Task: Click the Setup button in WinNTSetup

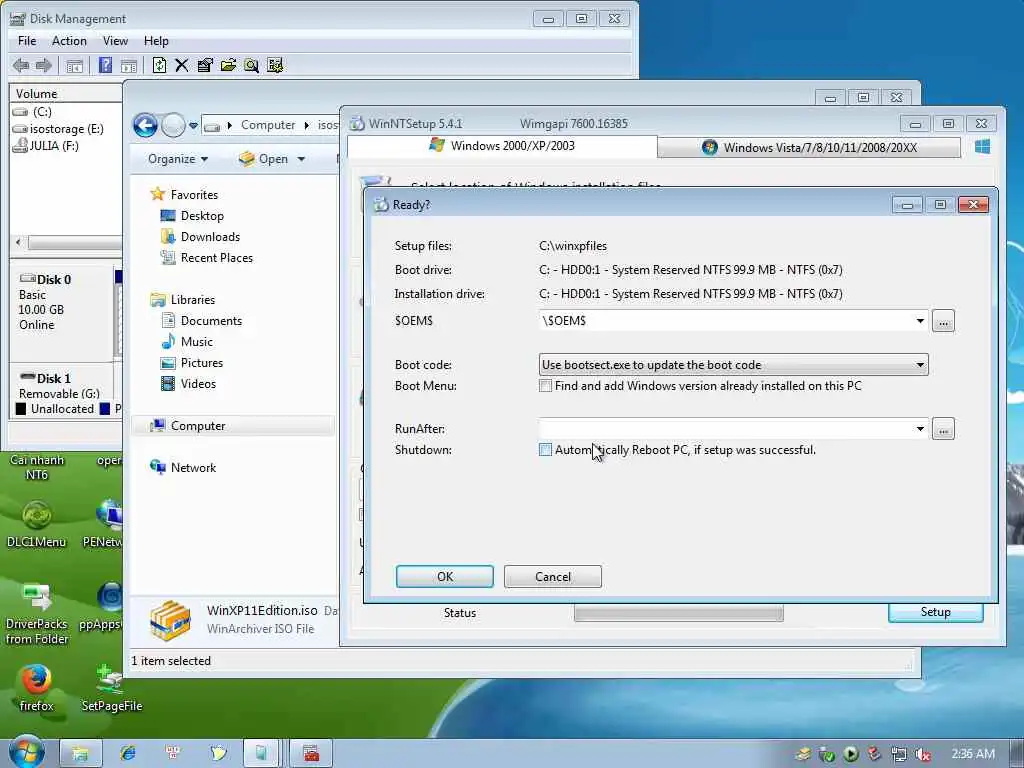Action: tap(935, 612)
